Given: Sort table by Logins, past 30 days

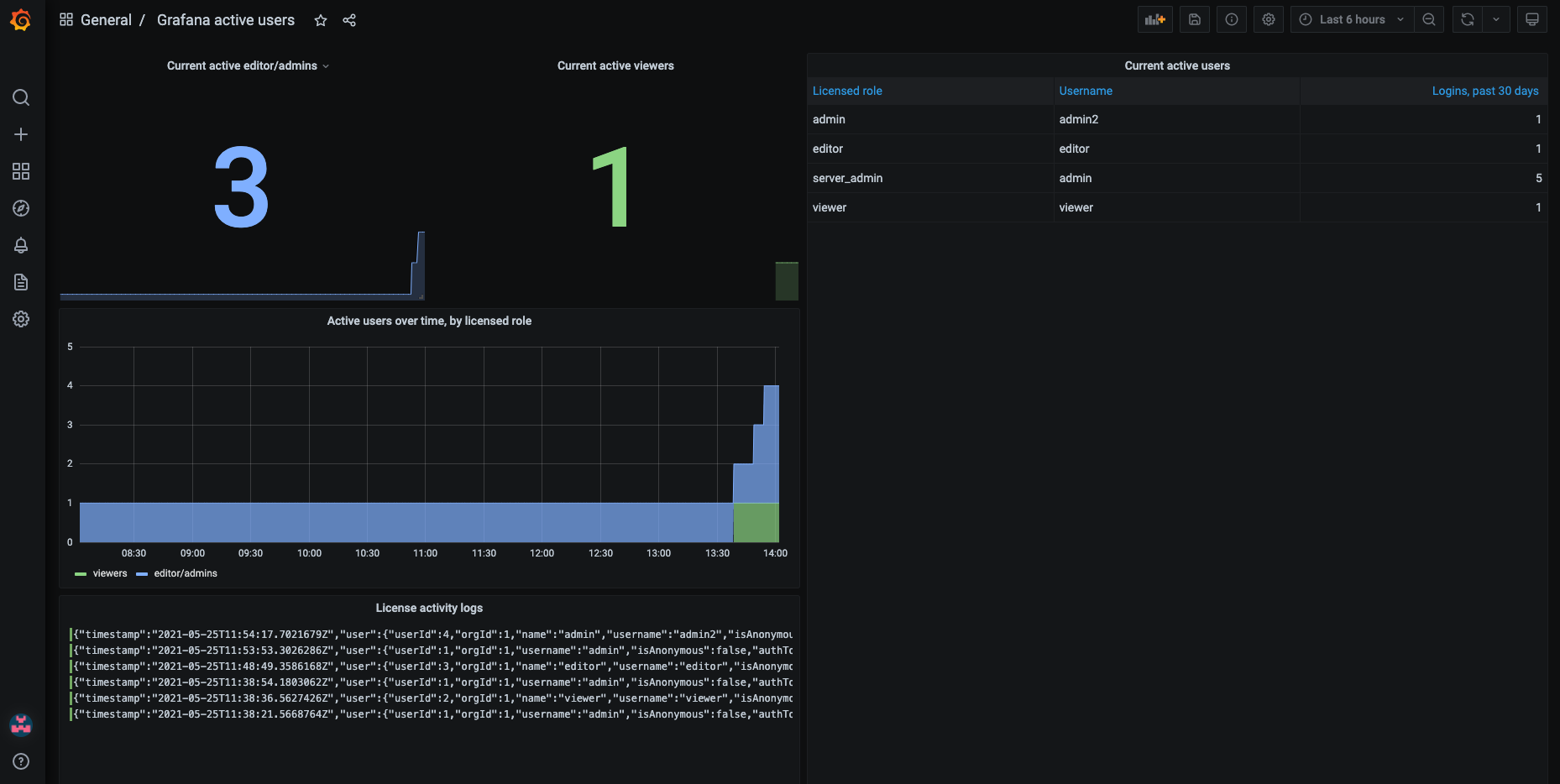Looking at the screenshot, I should [1485, 91].
